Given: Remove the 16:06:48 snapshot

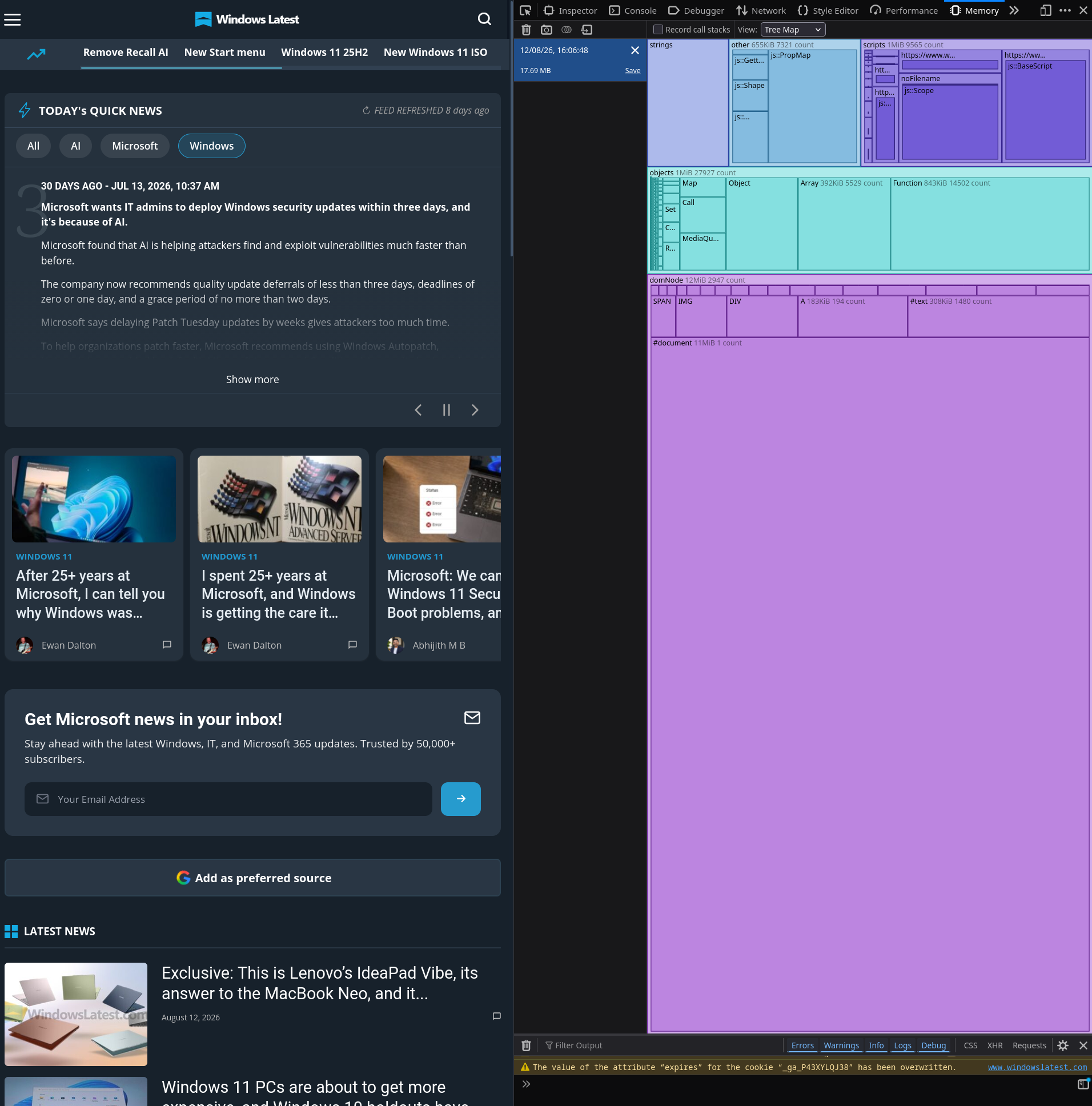Looking at the screenshot, I should pos(635,50).
